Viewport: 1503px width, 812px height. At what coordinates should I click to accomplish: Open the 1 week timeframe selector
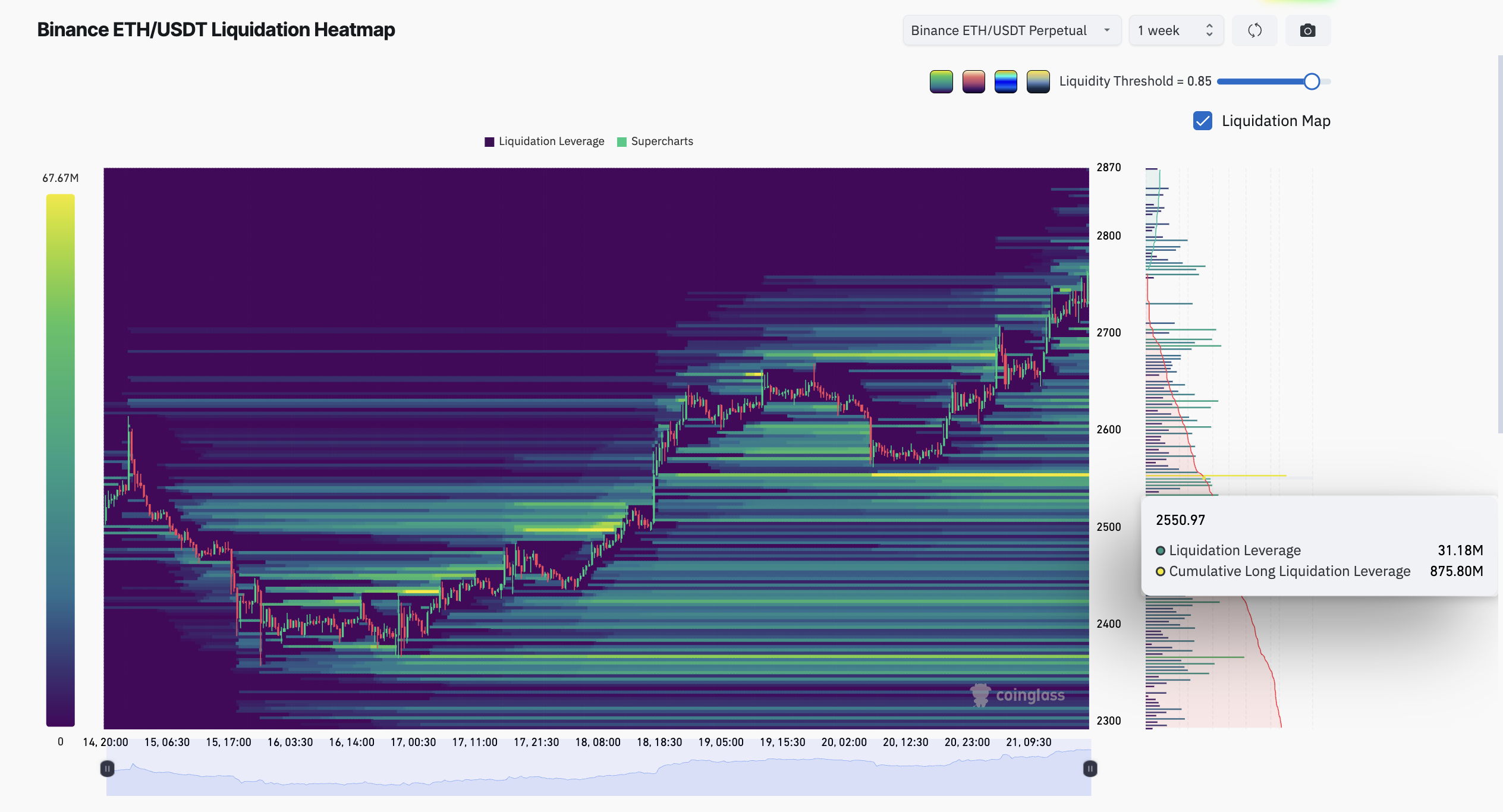click(x=1176, y=30)
